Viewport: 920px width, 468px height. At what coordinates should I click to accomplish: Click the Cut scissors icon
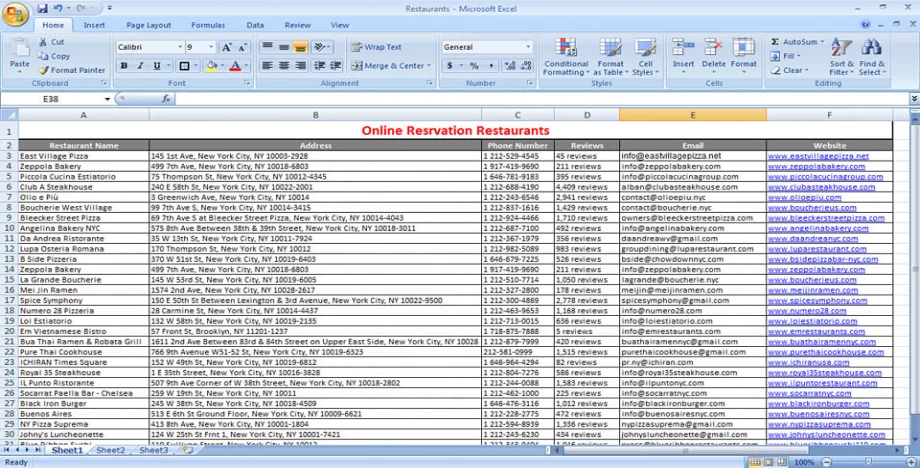tap(44, 42)
